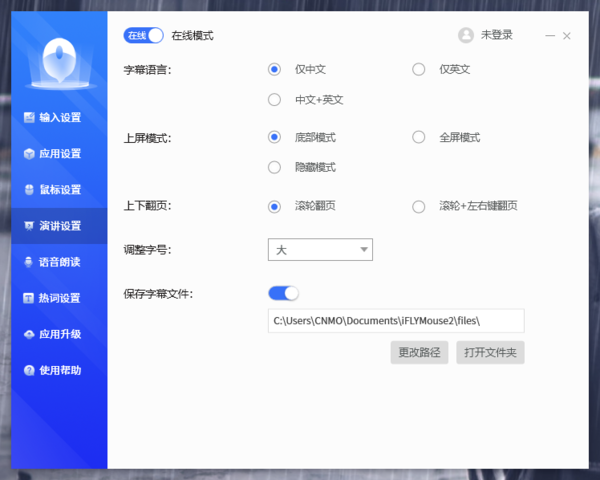Select 仅英文 subtitle language
600x480 pixels.
point(419,69)
